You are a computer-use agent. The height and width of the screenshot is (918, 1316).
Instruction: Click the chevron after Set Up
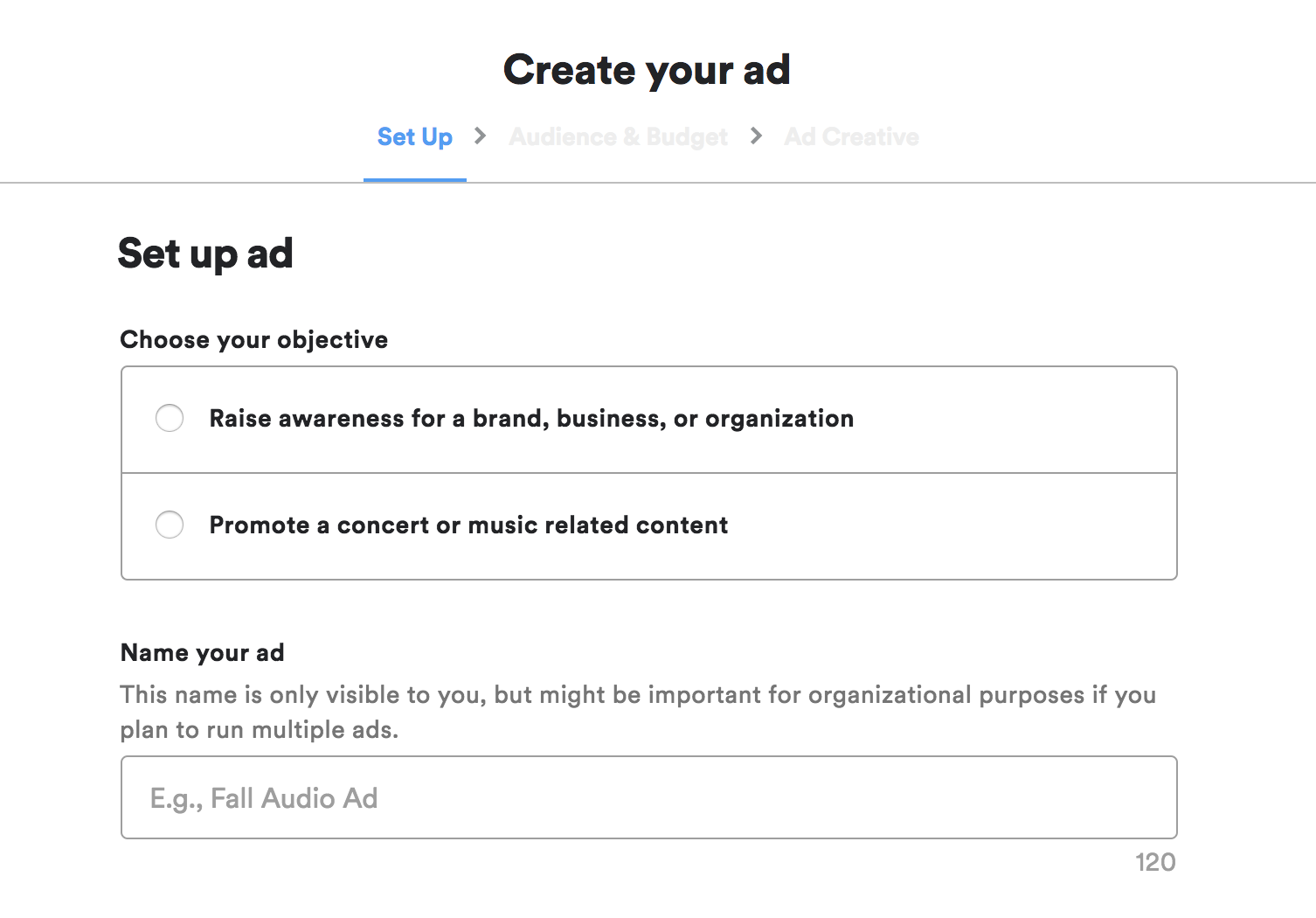pos(480,136)
